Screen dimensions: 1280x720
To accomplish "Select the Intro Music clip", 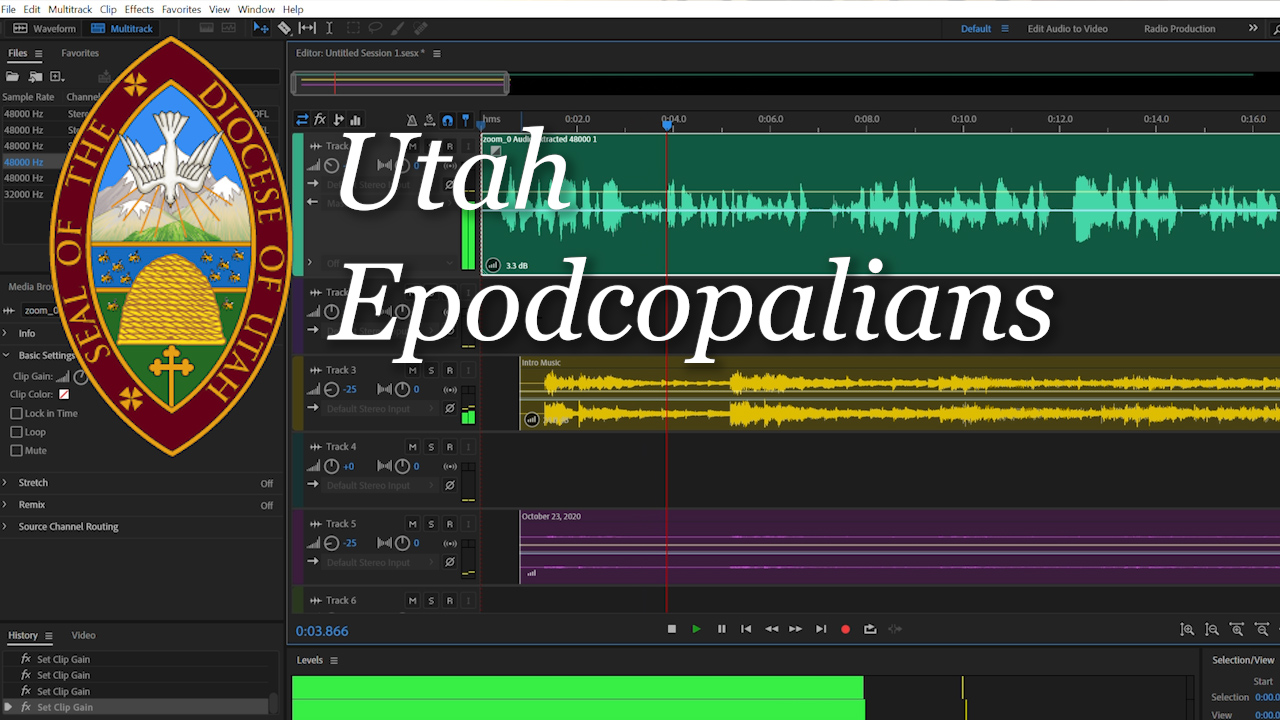I will click(x=900, y=393).
